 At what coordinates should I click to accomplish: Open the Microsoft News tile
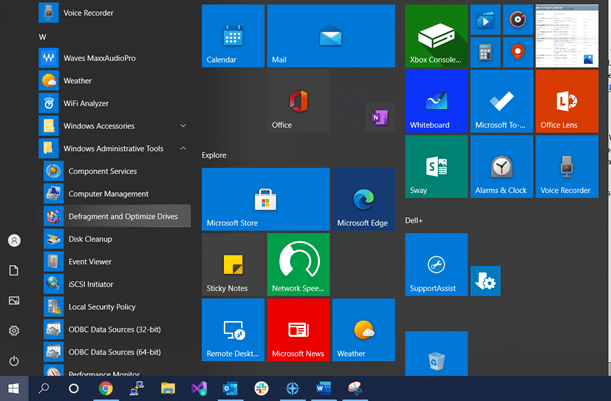[x=298, y=330]
